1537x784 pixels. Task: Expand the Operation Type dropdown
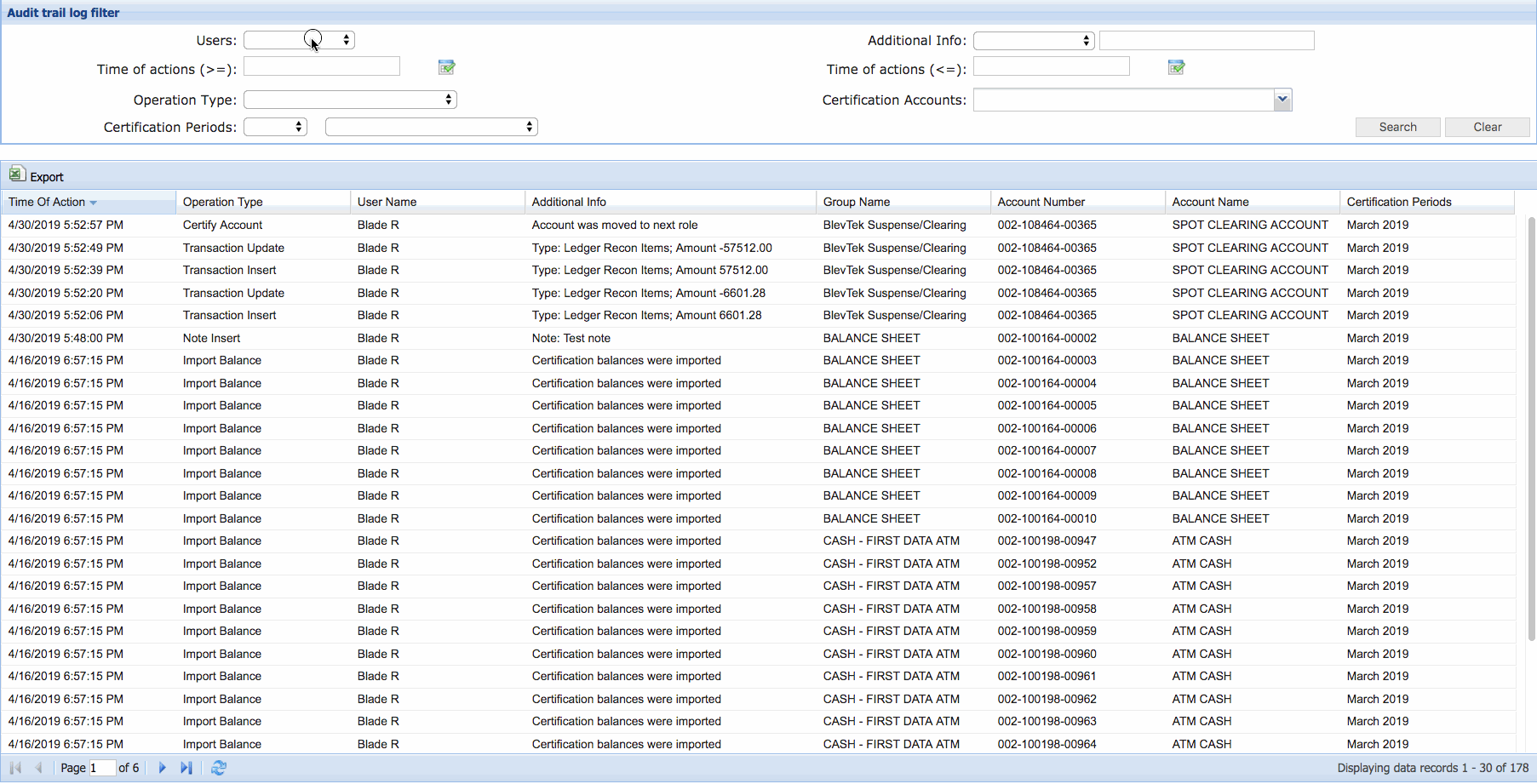[x=350, y=100]
